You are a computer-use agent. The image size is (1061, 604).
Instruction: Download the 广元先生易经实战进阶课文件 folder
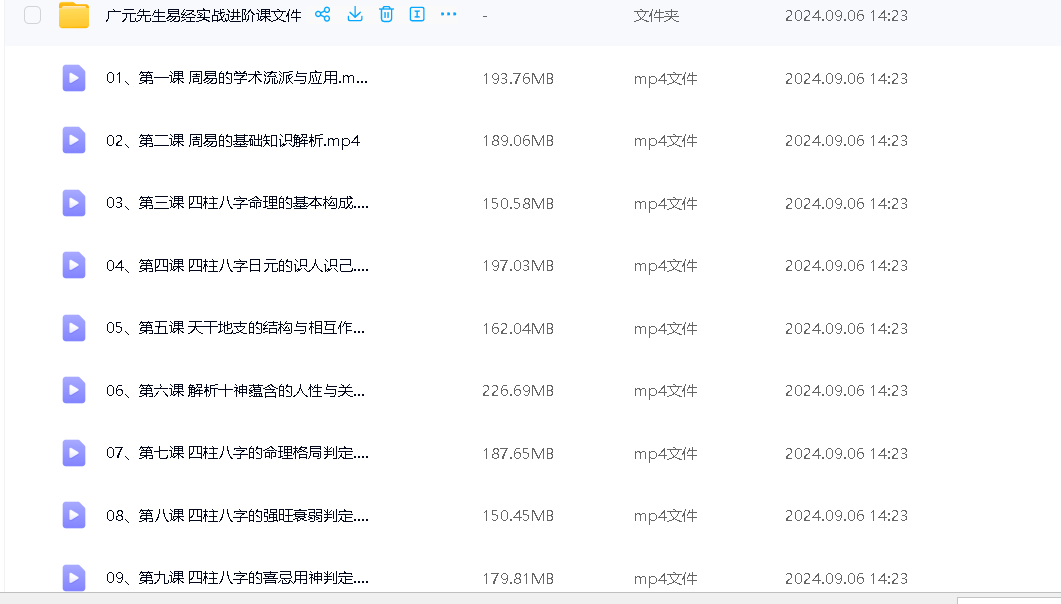point(354,15)
